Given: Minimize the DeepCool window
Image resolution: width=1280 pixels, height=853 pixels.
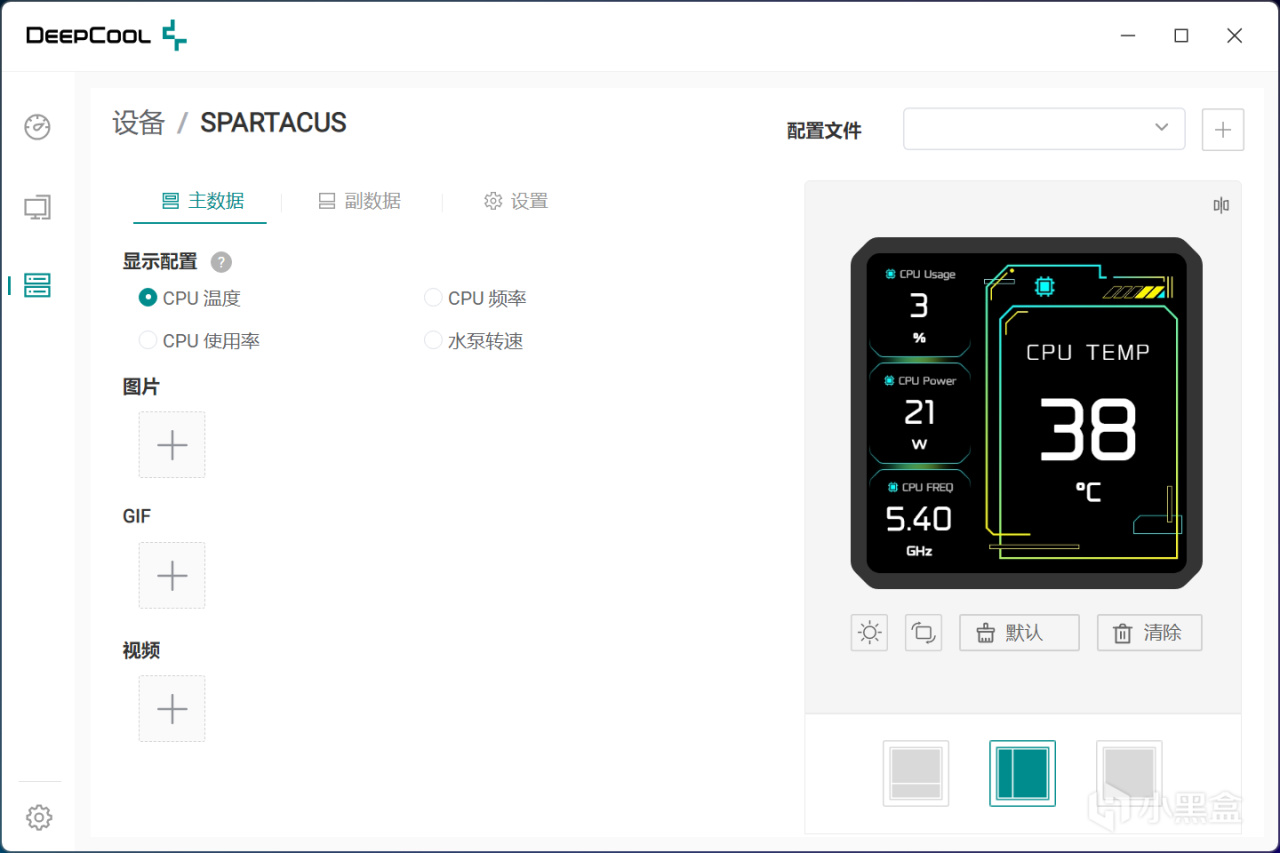Looking at the screenshot, I should pos(1128,36).
